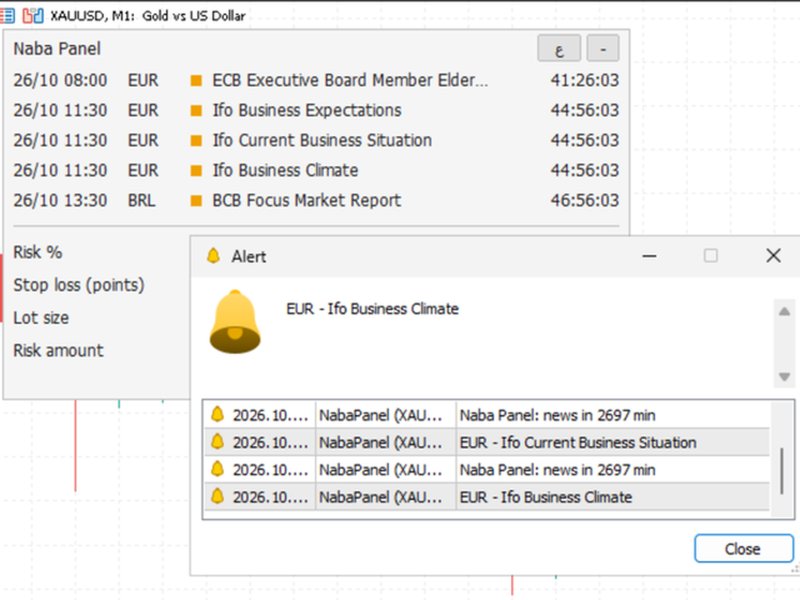
Task: Select the 'EUR - Ifo Current Business Situation' alert list row
Action: point(487,442)
